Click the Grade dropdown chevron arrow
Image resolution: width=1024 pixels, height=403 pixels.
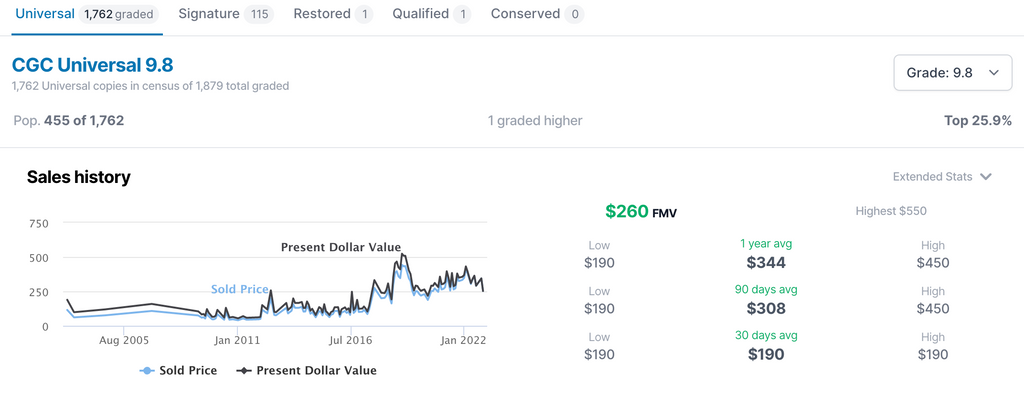pos(993,73)
